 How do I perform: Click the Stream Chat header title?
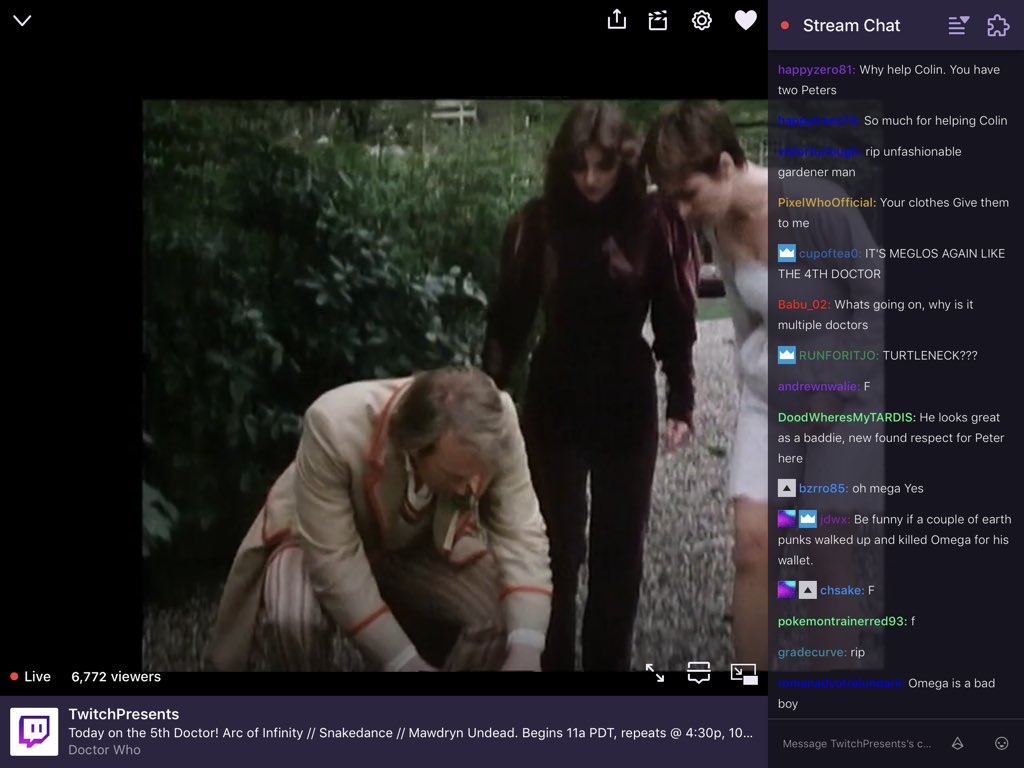click(851, 25)
